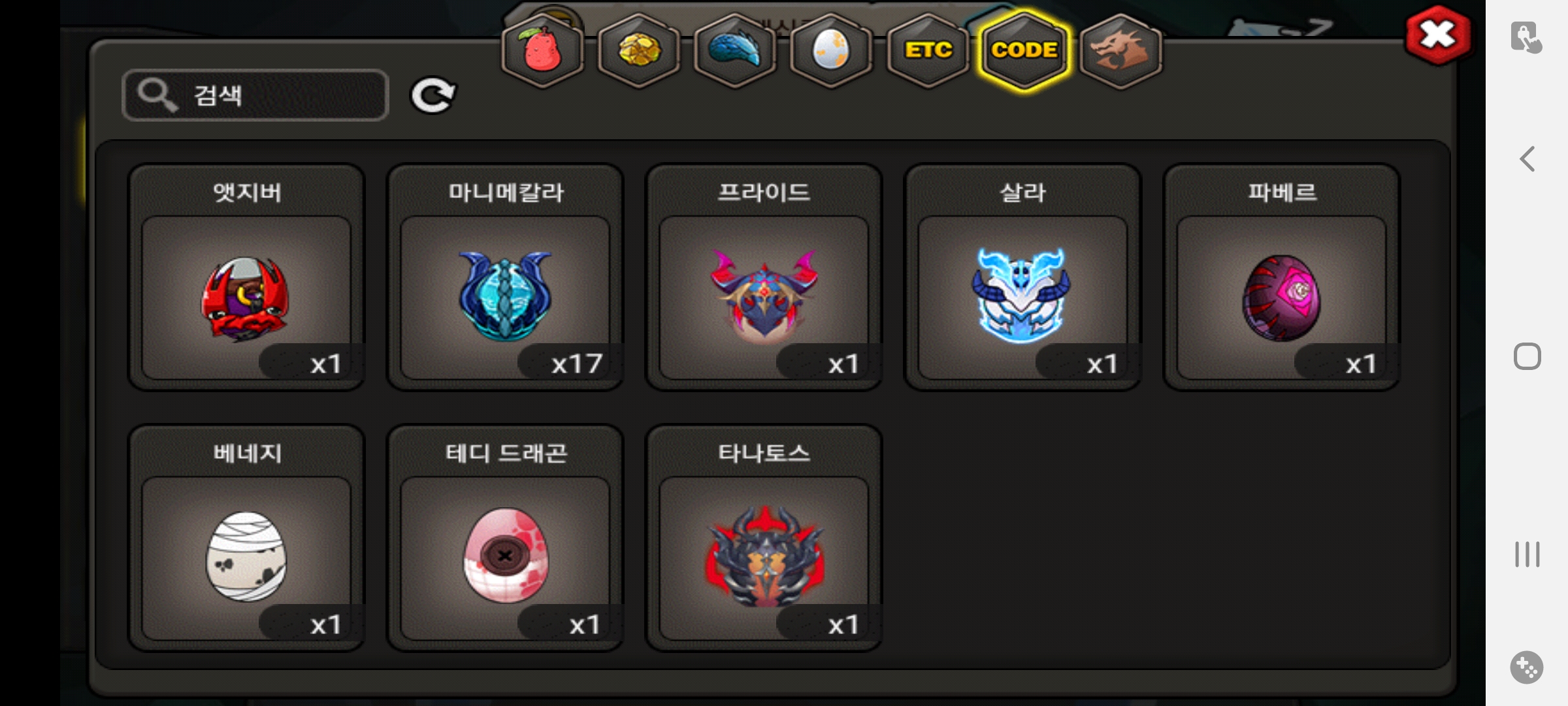Tap the Android back navigation arrow
1568x706 pixels.
[1527, 159]
